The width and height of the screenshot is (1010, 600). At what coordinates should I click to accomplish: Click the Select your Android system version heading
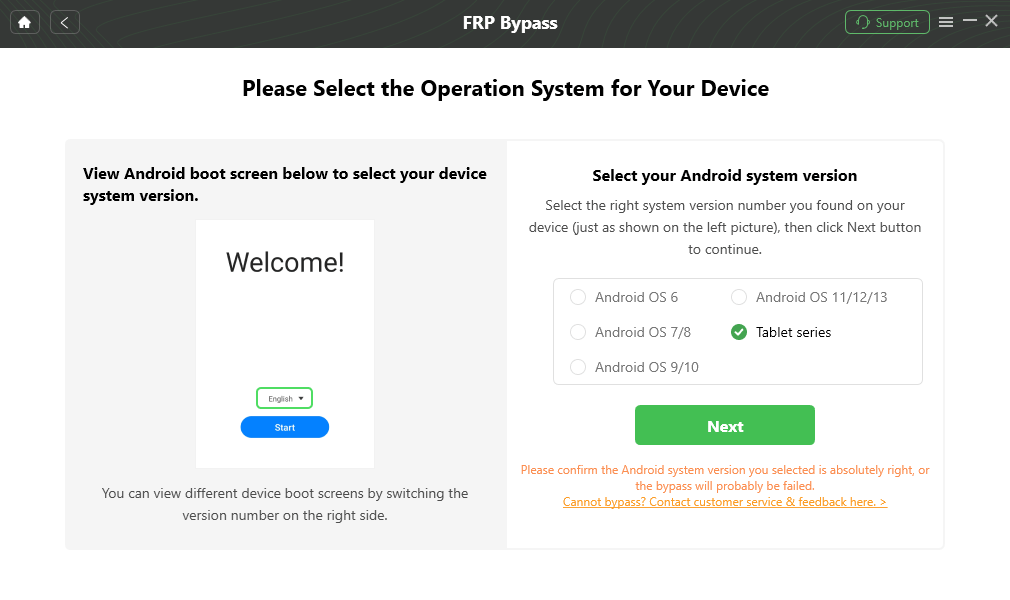point(725,176)
